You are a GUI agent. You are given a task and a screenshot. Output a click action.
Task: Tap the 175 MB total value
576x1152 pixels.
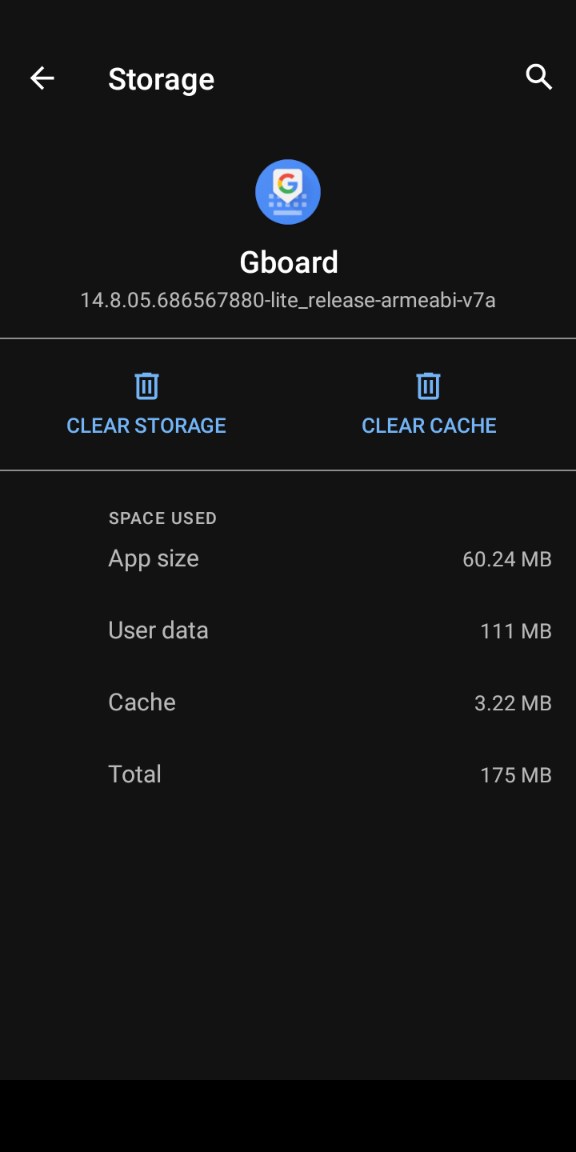516,775
